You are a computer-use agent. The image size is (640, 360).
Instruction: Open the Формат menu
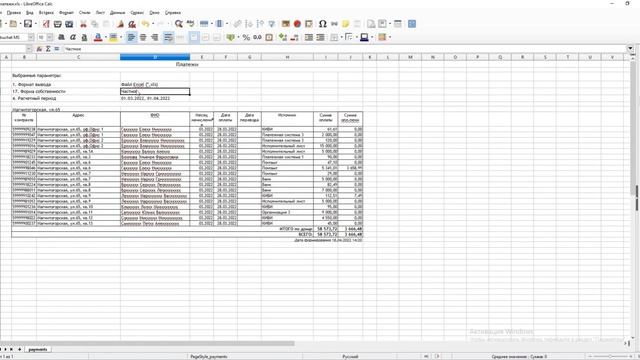click(66, 13)
